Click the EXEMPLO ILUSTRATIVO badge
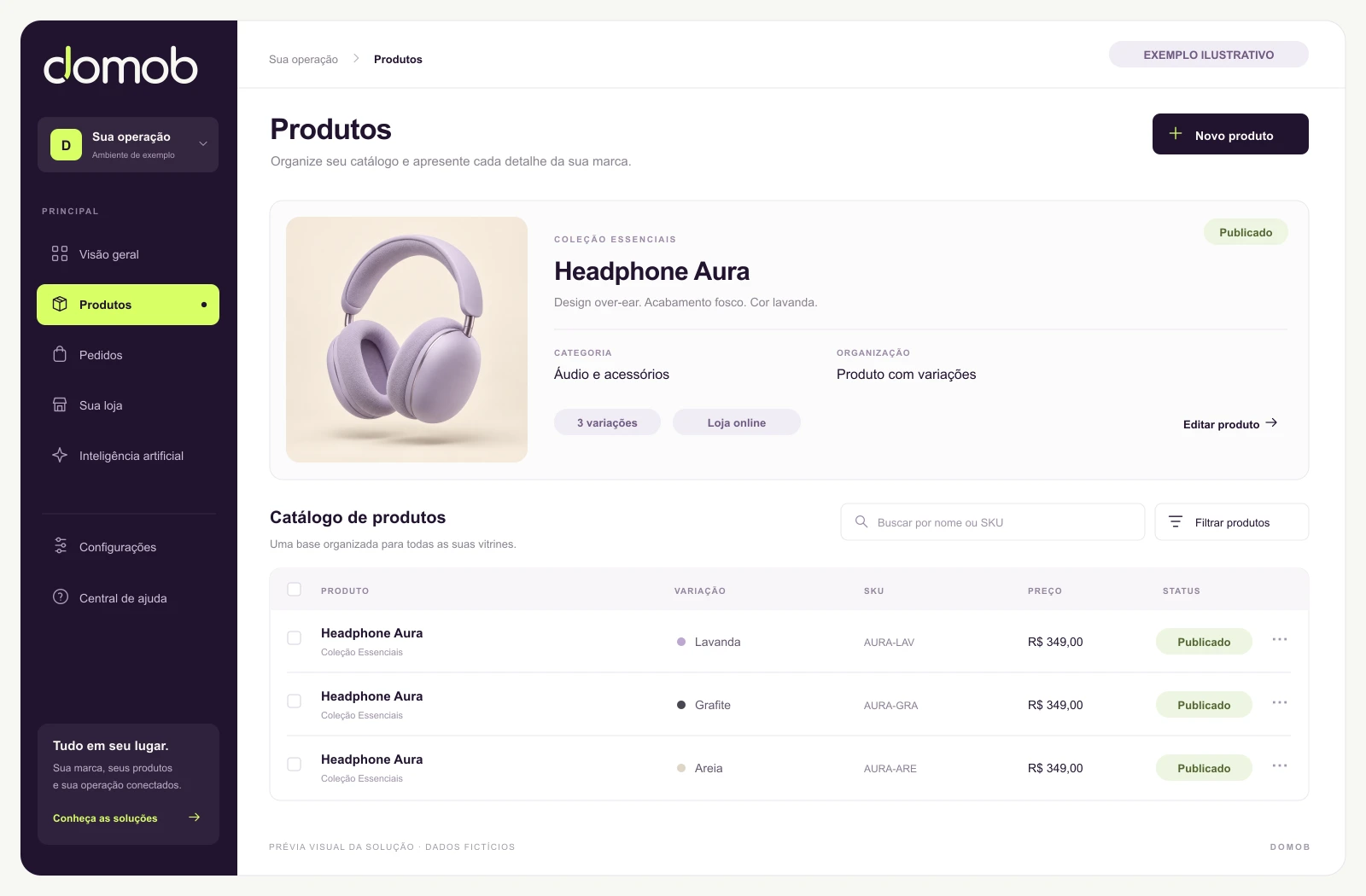This screenshot has width=1366, height=896. pyautogui.click(x=1209, y=55)
